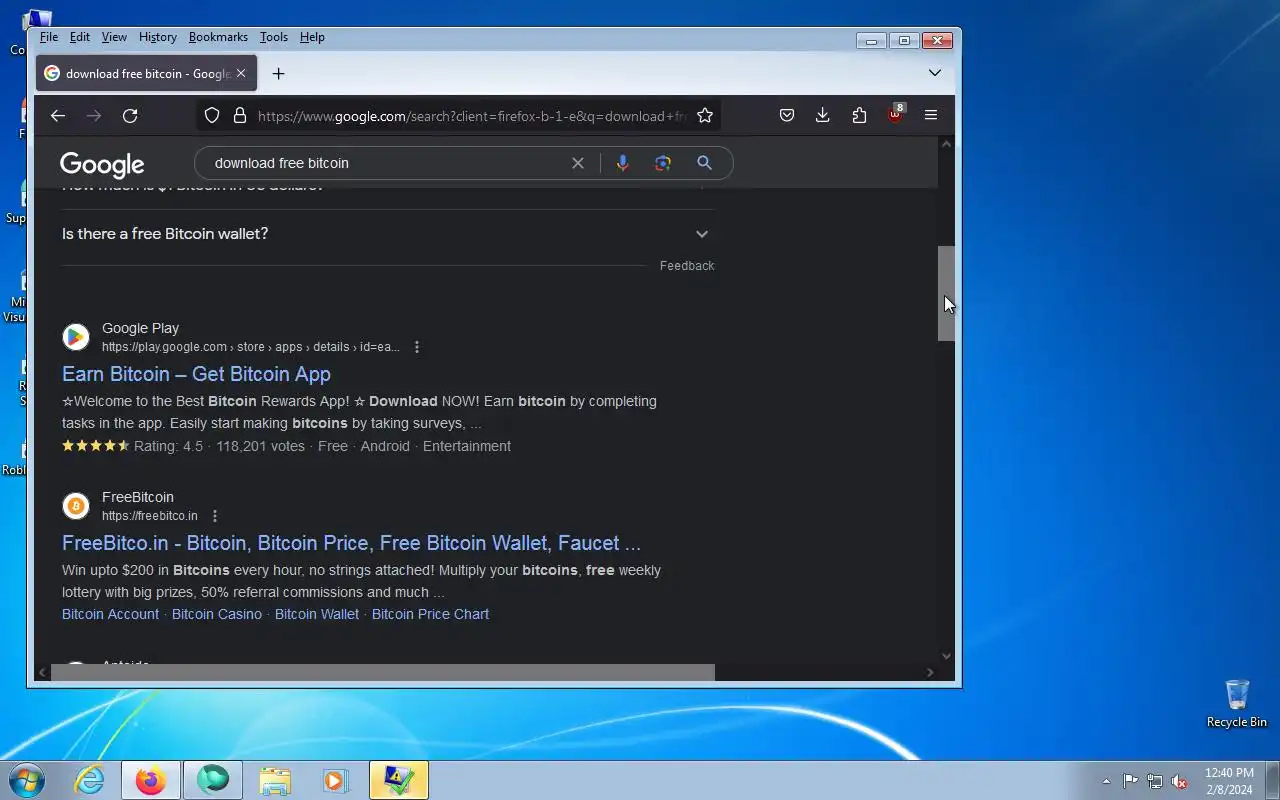Open the Edit menu
The image size is (1280, 800).
pyautogui.click(x=80, y=37)
